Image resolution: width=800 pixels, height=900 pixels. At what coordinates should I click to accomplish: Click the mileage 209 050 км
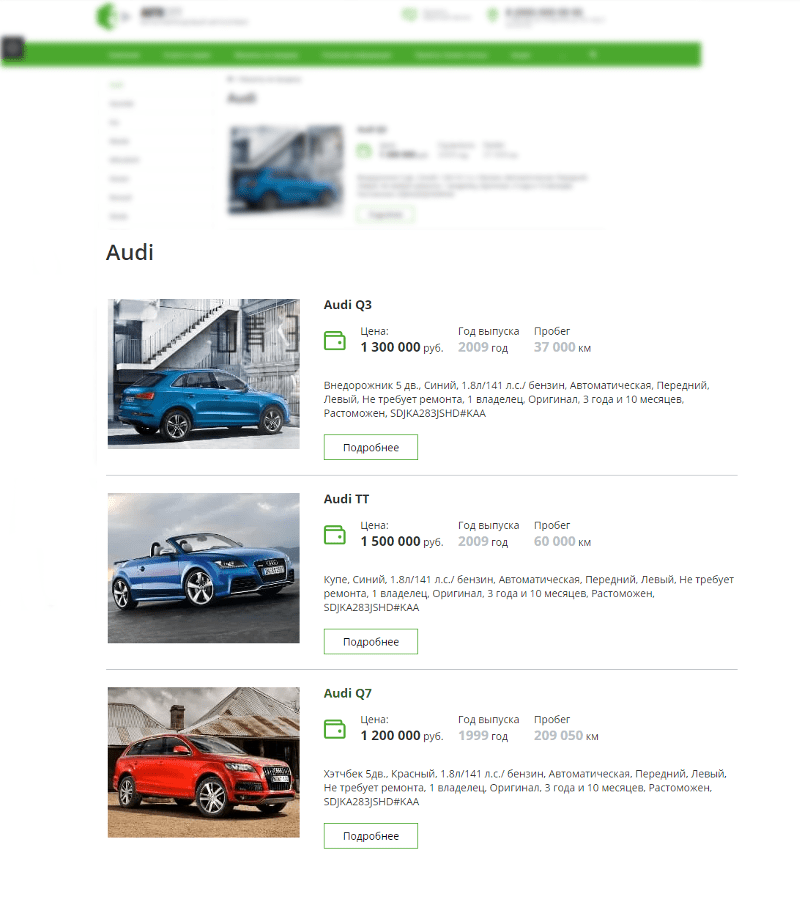pos(566,736)
